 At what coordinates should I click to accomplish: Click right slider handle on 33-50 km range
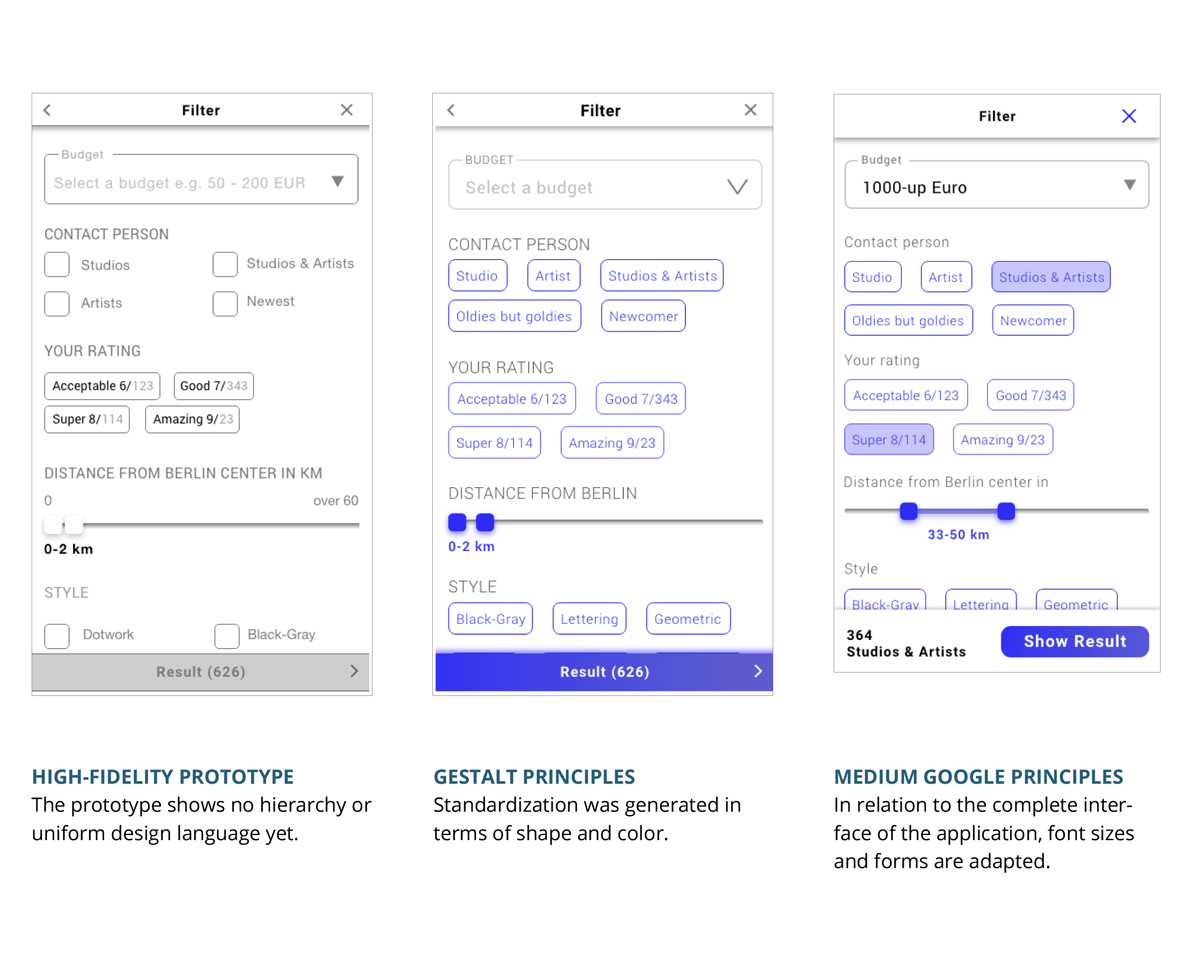[1006, 512]
